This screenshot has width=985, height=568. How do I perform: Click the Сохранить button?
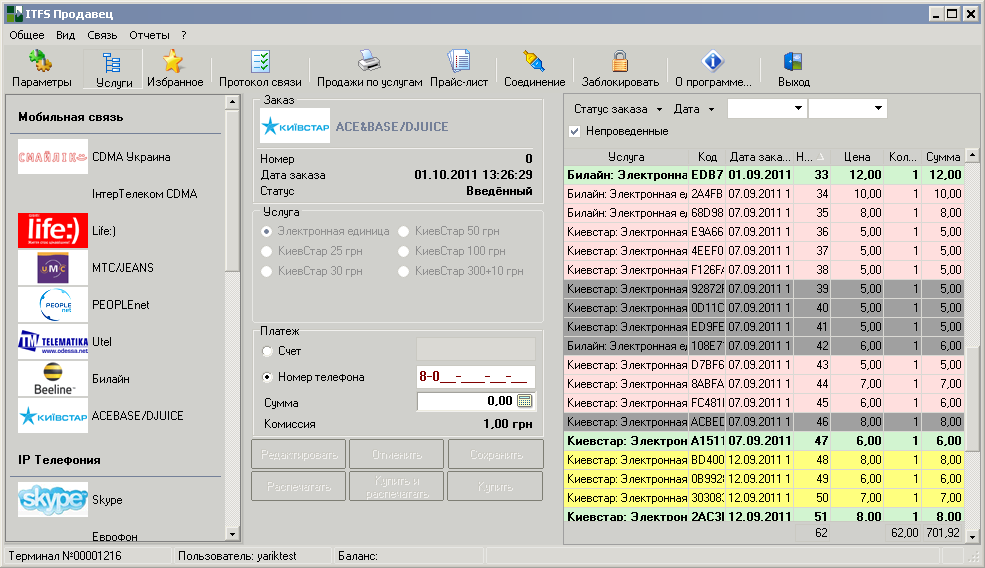click(496, 454)
